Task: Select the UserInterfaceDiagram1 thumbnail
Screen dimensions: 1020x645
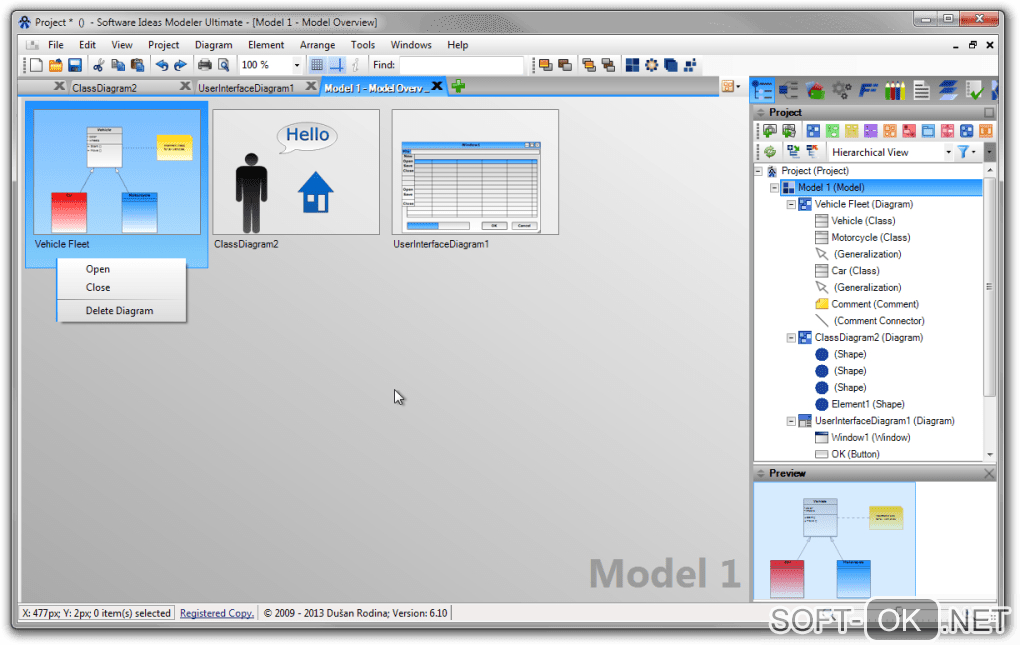Action: [x=475, y=172]
